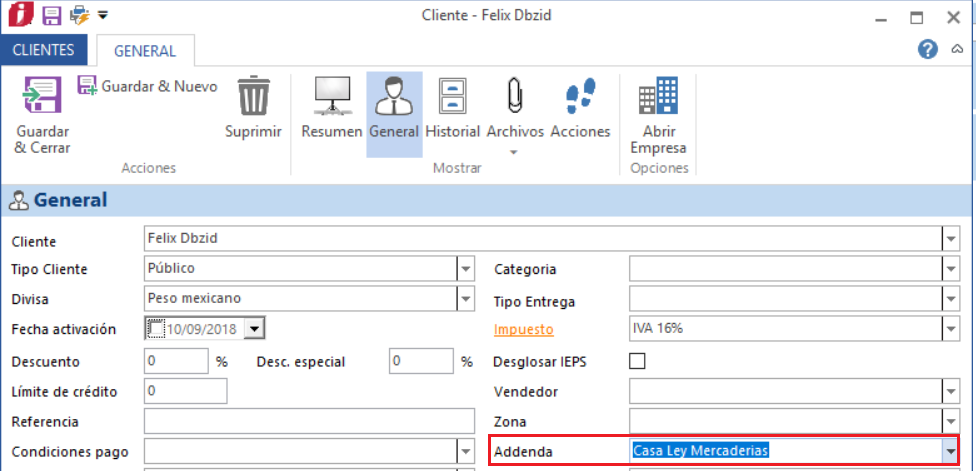Click the Abrir Empresa building icon
The height and width of the screenshot is (471, 976).
pyautogui.click(x=658, y=98)
